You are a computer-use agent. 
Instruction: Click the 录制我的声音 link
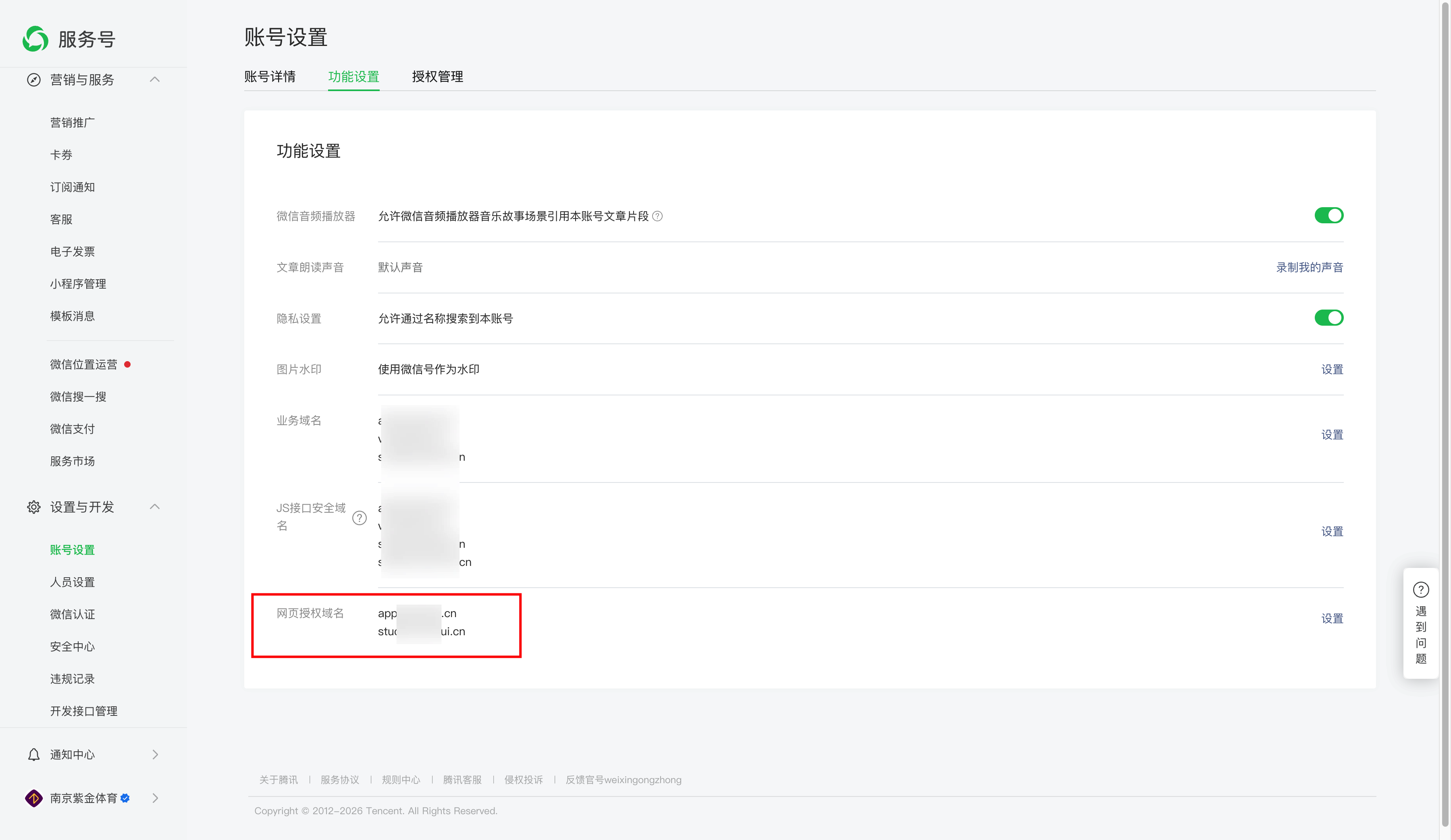[1310, 267]
